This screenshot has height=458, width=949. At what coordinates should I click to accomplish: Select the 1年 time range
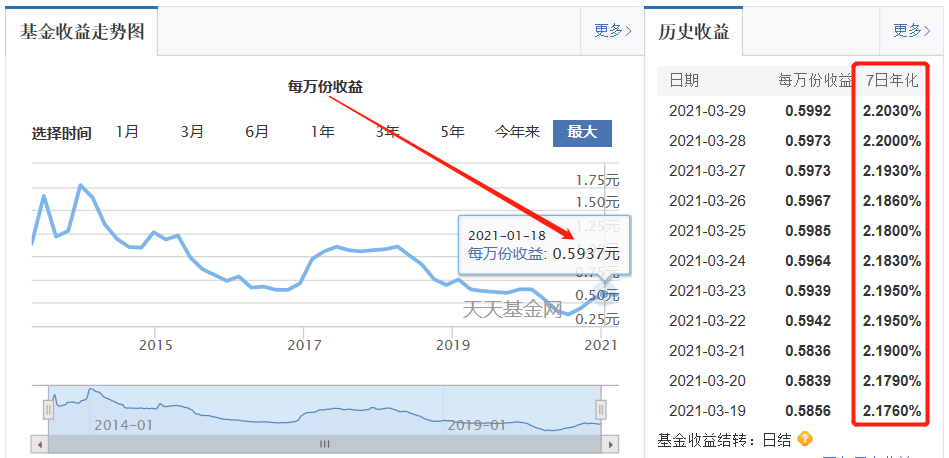pyautogui.click(x=323, y=132)
